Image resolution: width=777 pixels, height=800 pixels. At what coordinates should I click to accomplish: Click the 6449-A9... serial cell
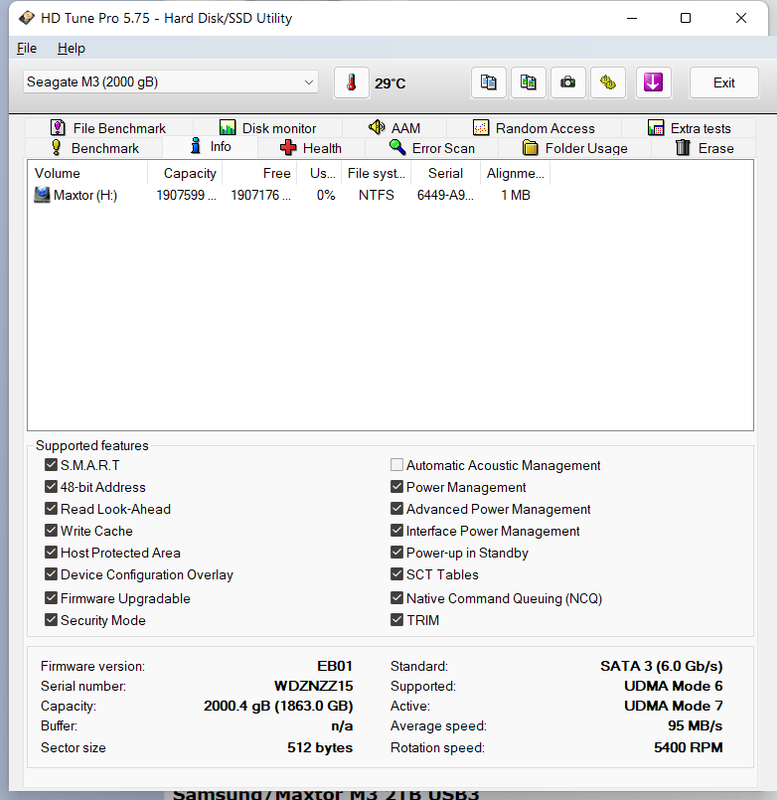(x=445, y=195)
